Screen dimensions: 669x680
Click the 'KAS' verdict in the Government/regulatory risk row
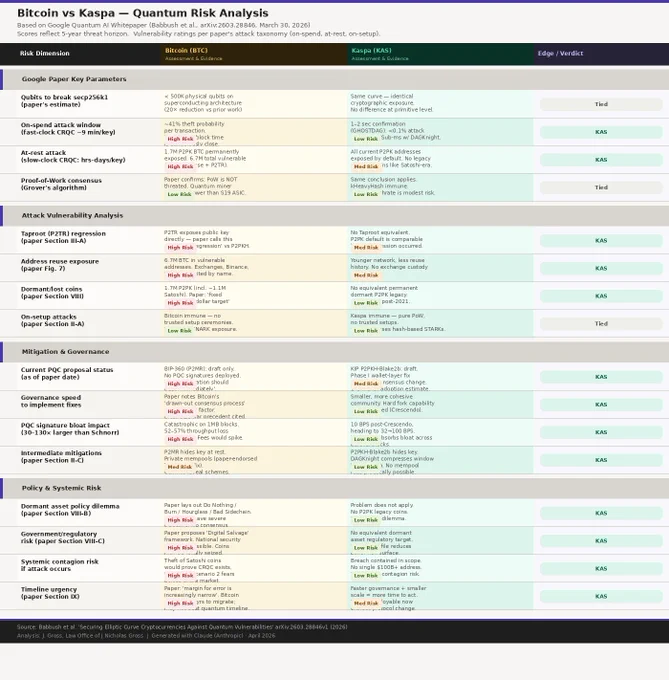[x=601, y=541]
